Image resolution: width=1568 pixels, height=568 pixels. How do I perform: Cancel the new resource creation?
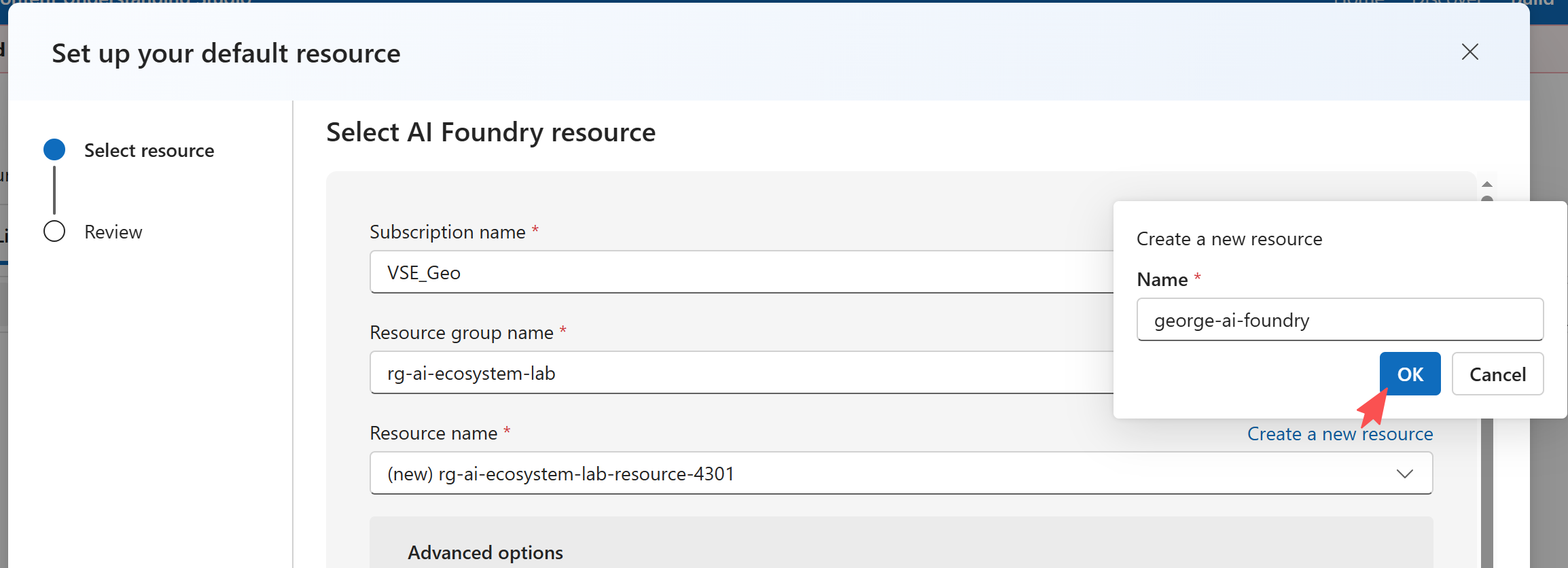[1497, 374]
